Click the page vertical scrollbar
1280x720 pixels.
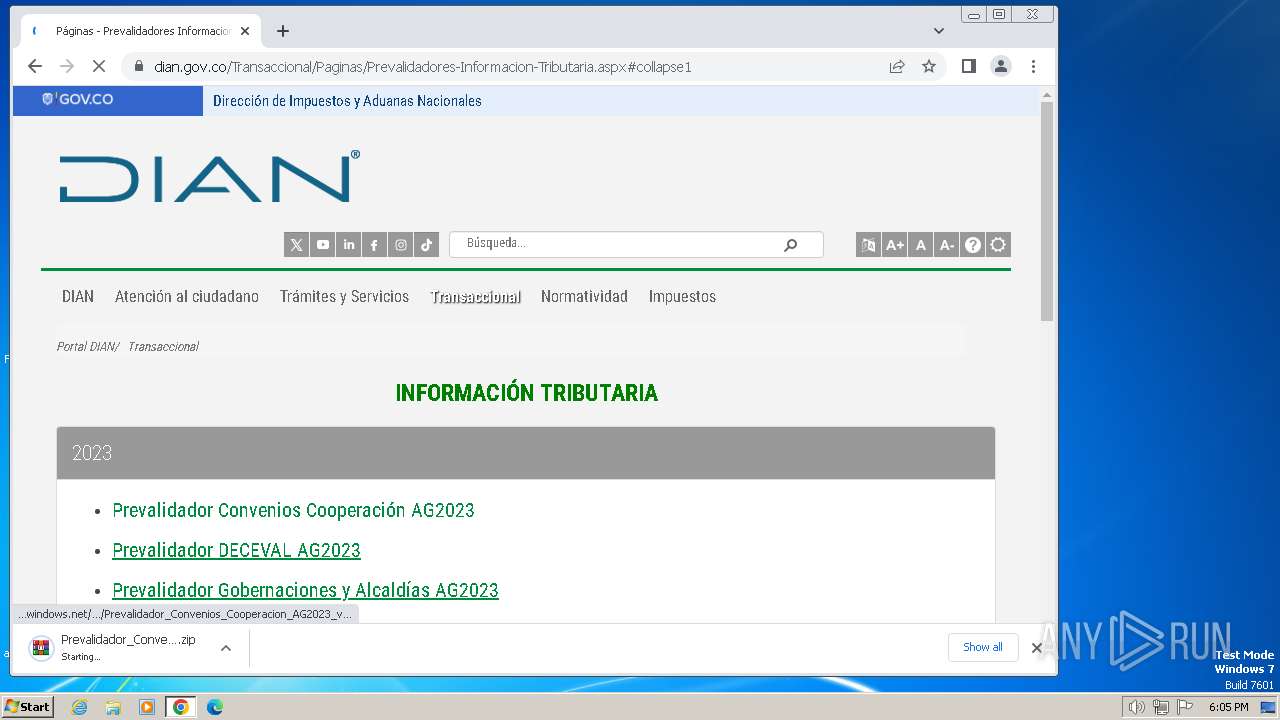tap(1047, 210)
